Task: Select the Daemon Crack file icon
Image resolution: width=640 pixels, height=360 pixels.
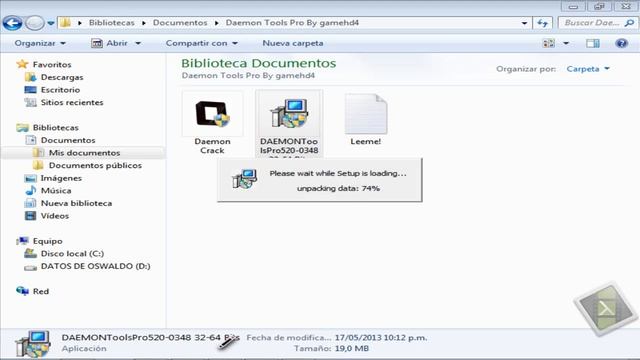Action: point(213,114)
